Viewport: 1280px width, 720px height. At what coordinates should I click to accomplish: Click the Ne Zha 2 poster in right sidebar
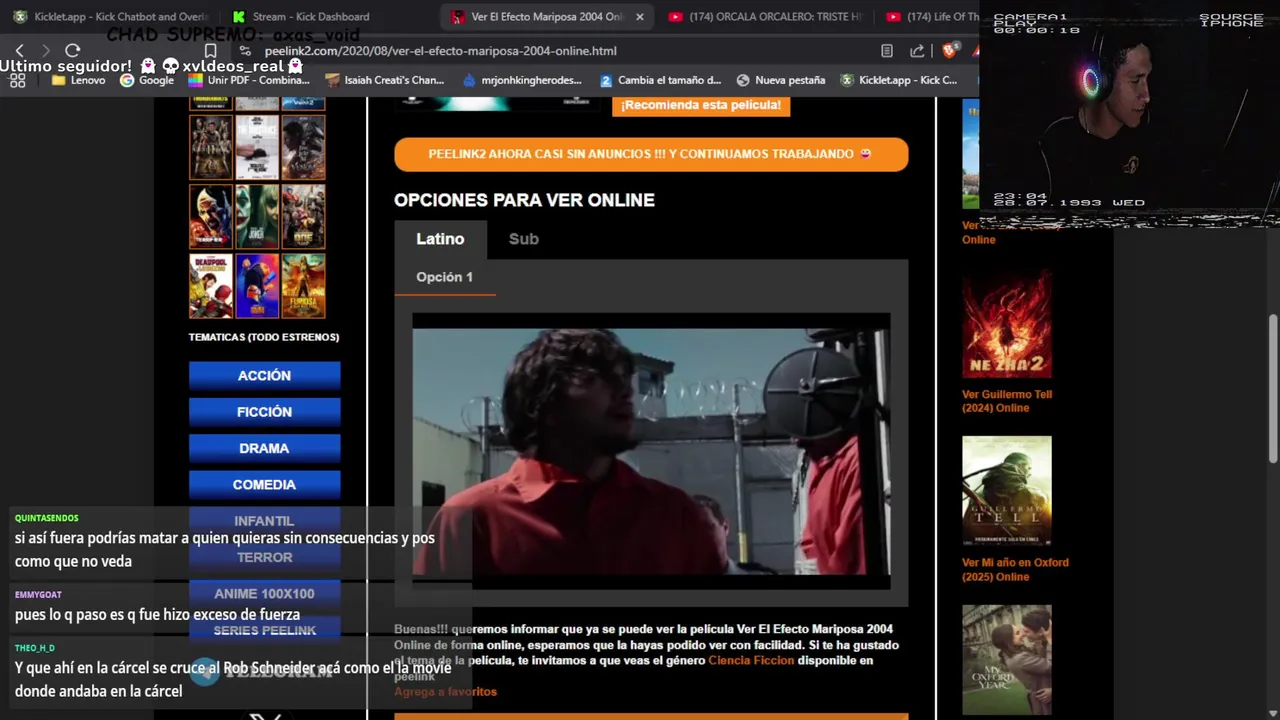pos(1006,323)
